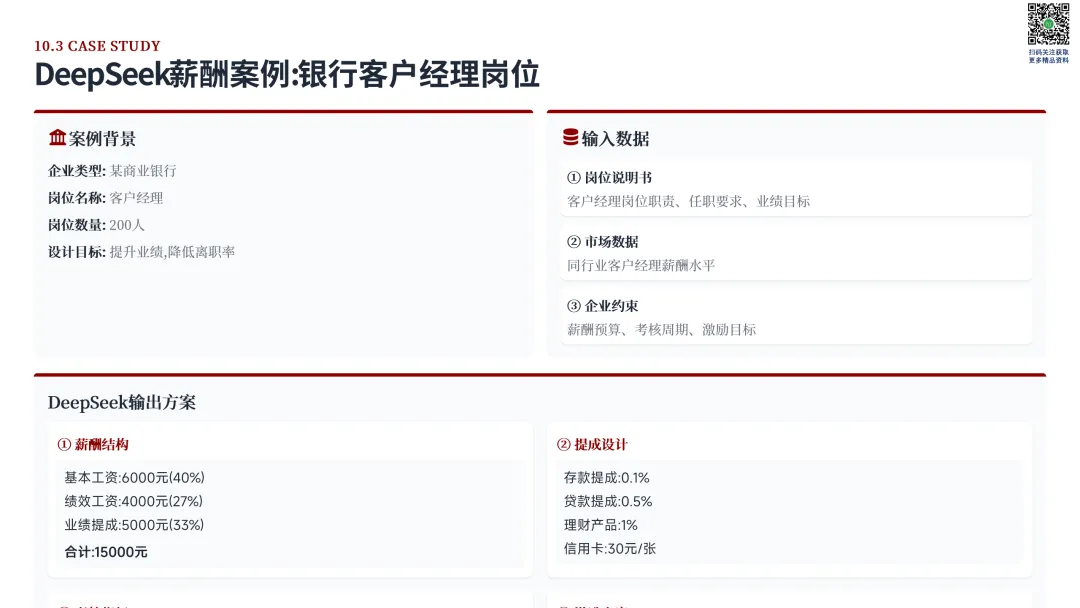Viewport: 1080px width, 608px height.
Task: Click the 贷款提成:0.5% commission line
Action: tap(608, 501)
